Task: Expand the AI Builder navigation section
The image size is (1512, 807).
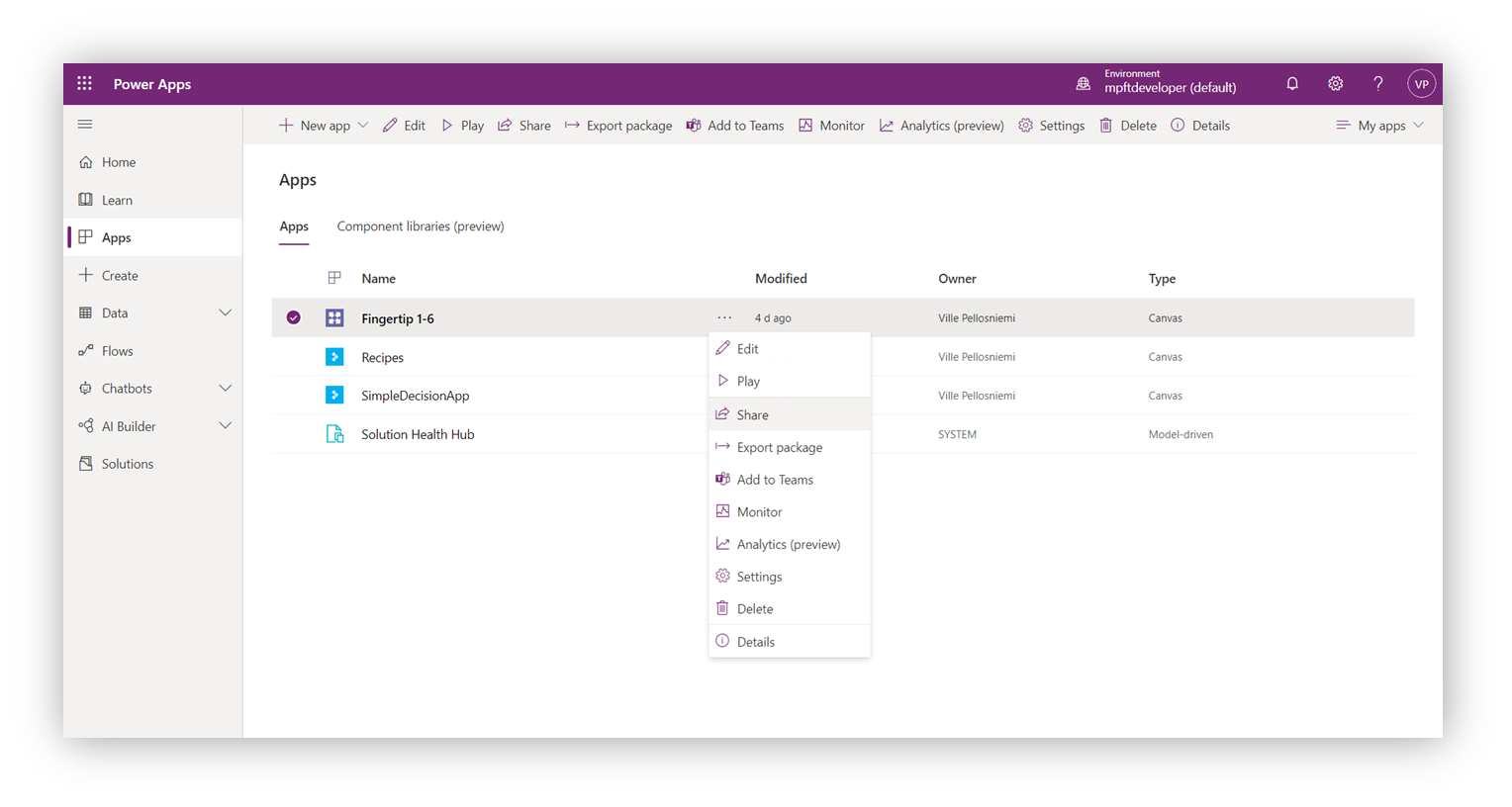Action: click(226, 426)
